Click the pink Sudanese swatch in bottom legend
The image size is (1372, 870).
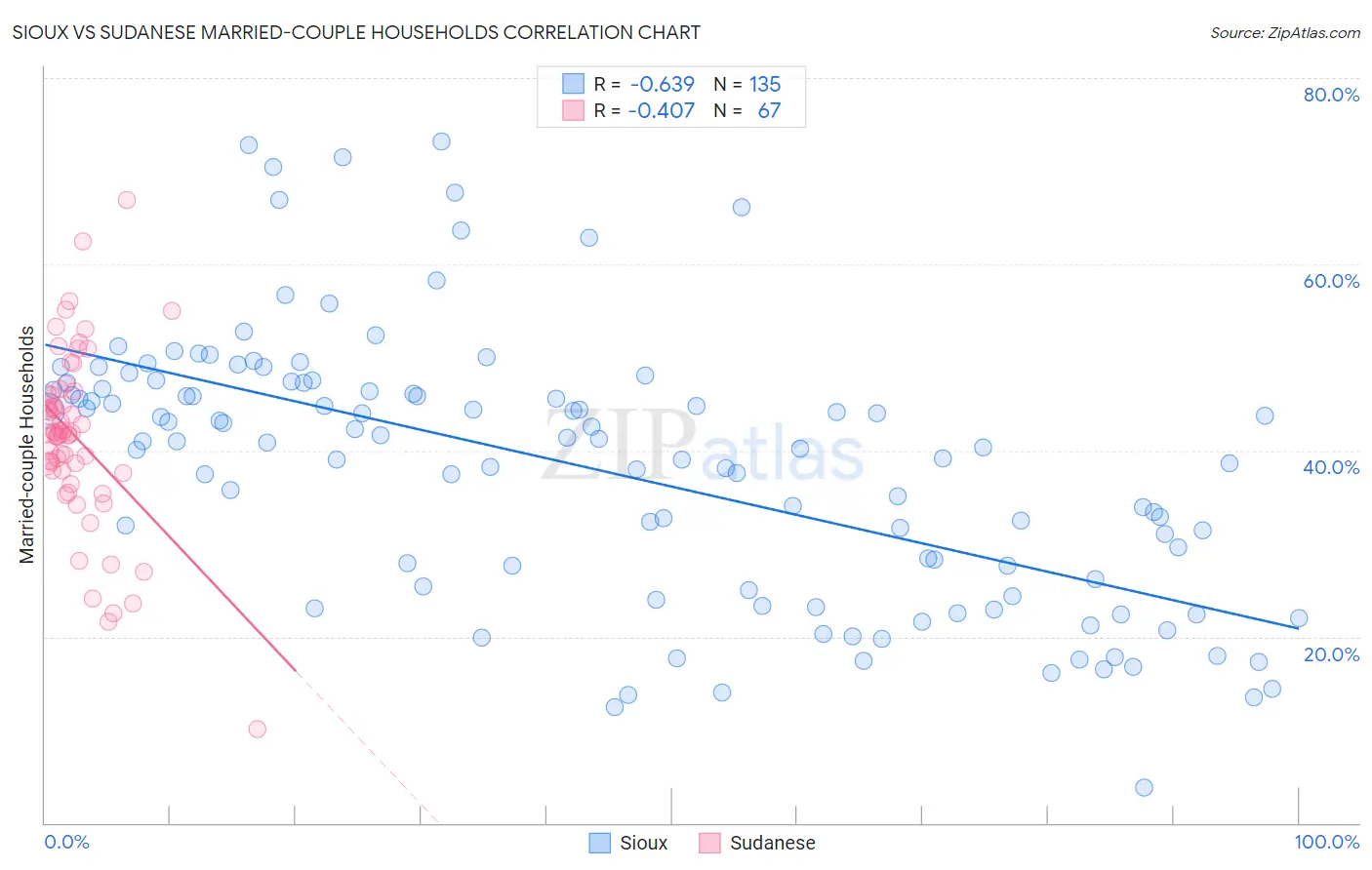pos(709,843)
